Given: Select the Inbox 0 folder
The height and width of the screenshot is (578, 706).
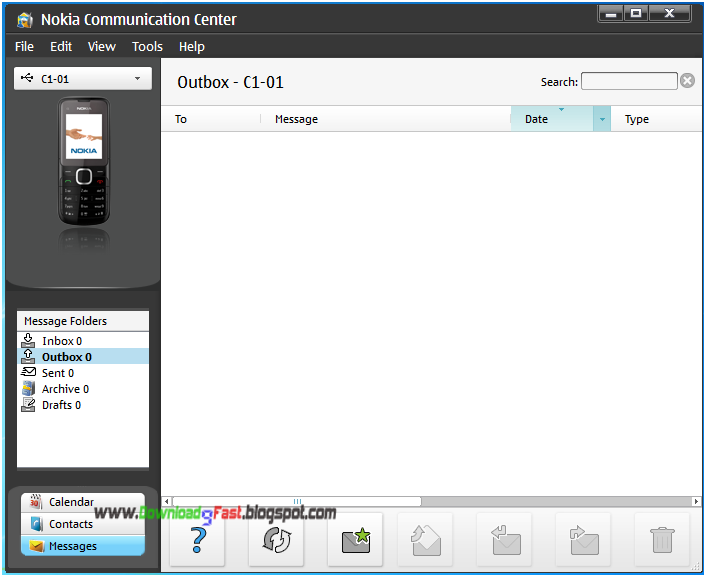Looking at the screenshot, I should click(83, 341).
